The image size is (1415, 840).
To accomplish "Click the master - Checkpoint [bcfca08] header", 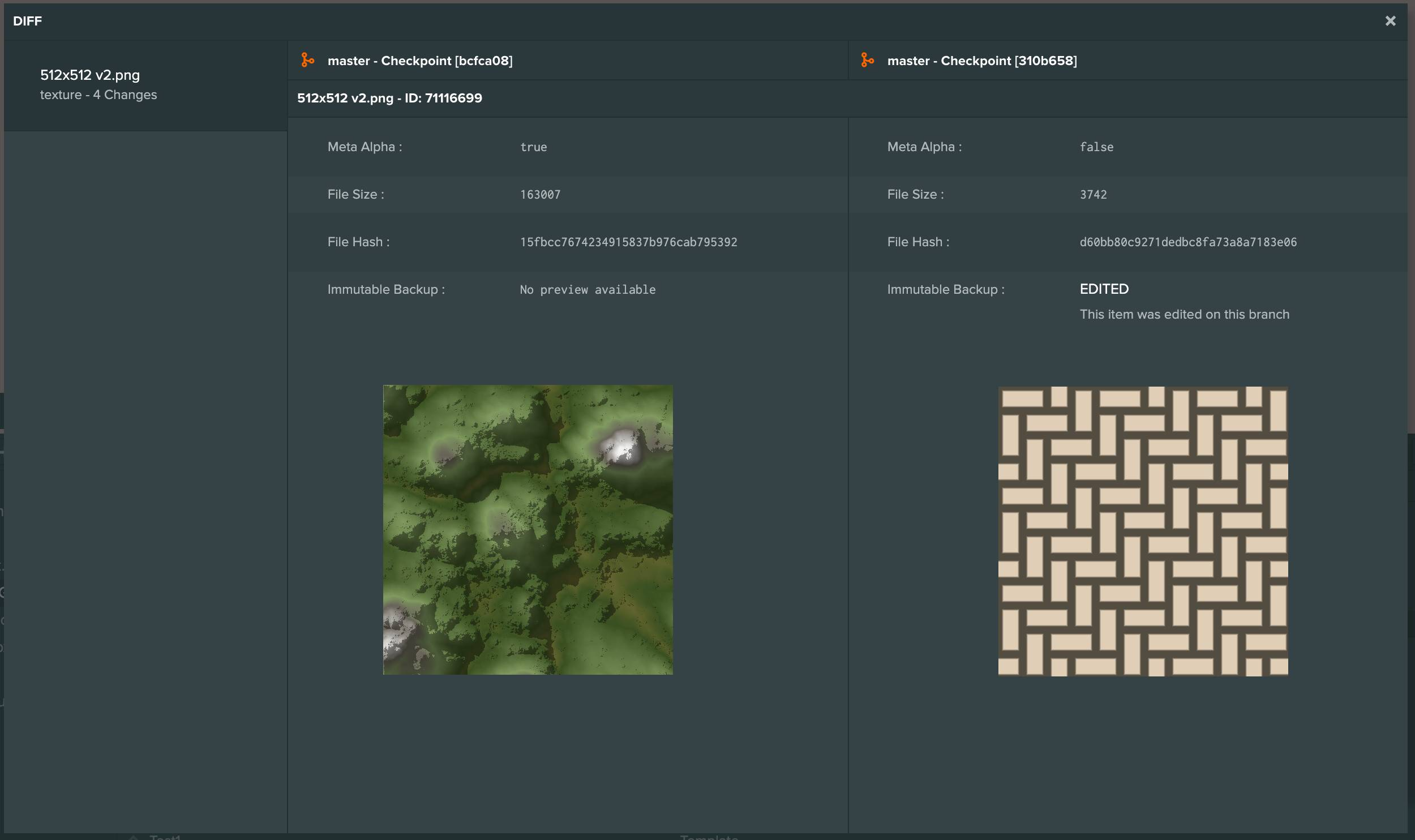I will (421, 61).
